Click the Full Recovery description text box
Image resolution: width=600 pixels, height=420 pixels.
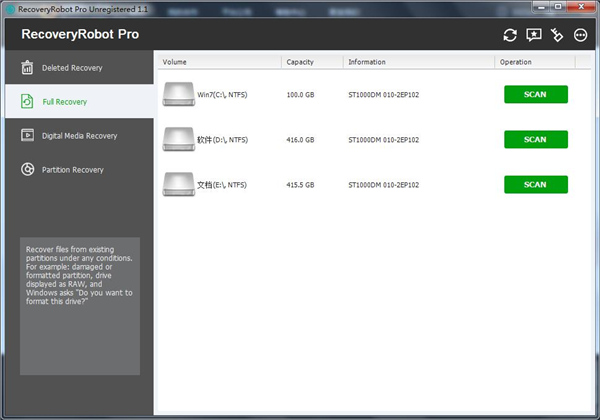click(x=80, y=306)
